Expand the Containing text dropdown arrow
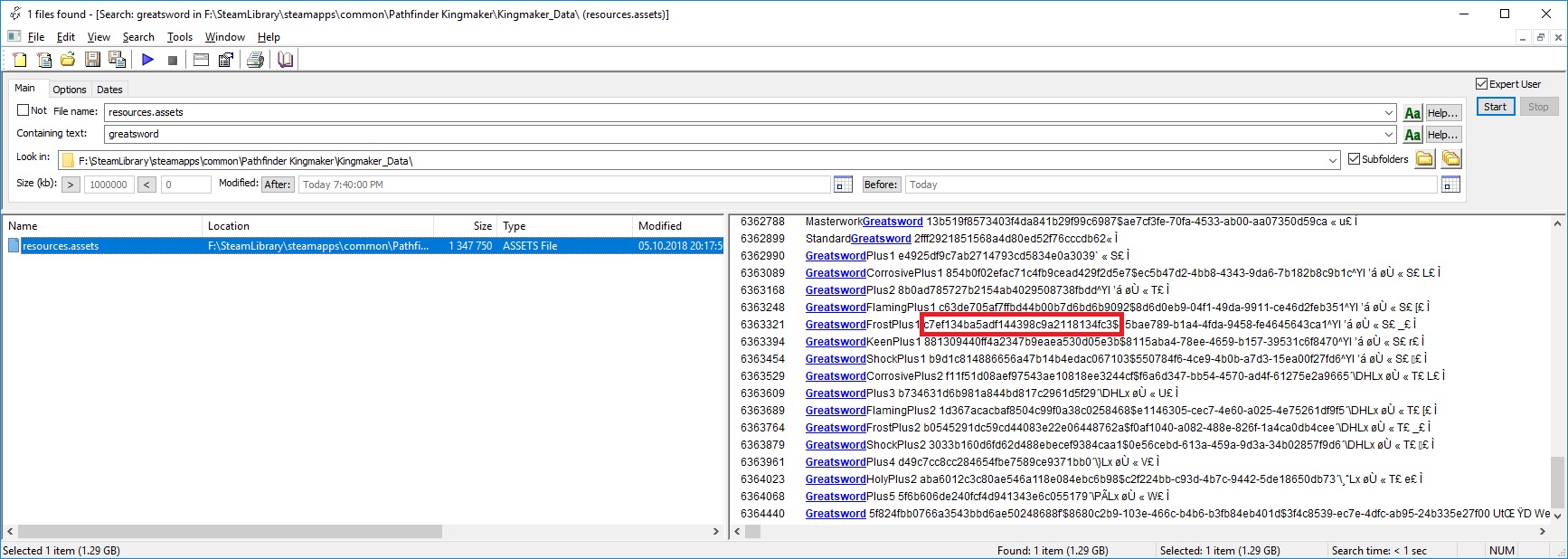Screen dimensions: 1568x559 point(1389,135)
